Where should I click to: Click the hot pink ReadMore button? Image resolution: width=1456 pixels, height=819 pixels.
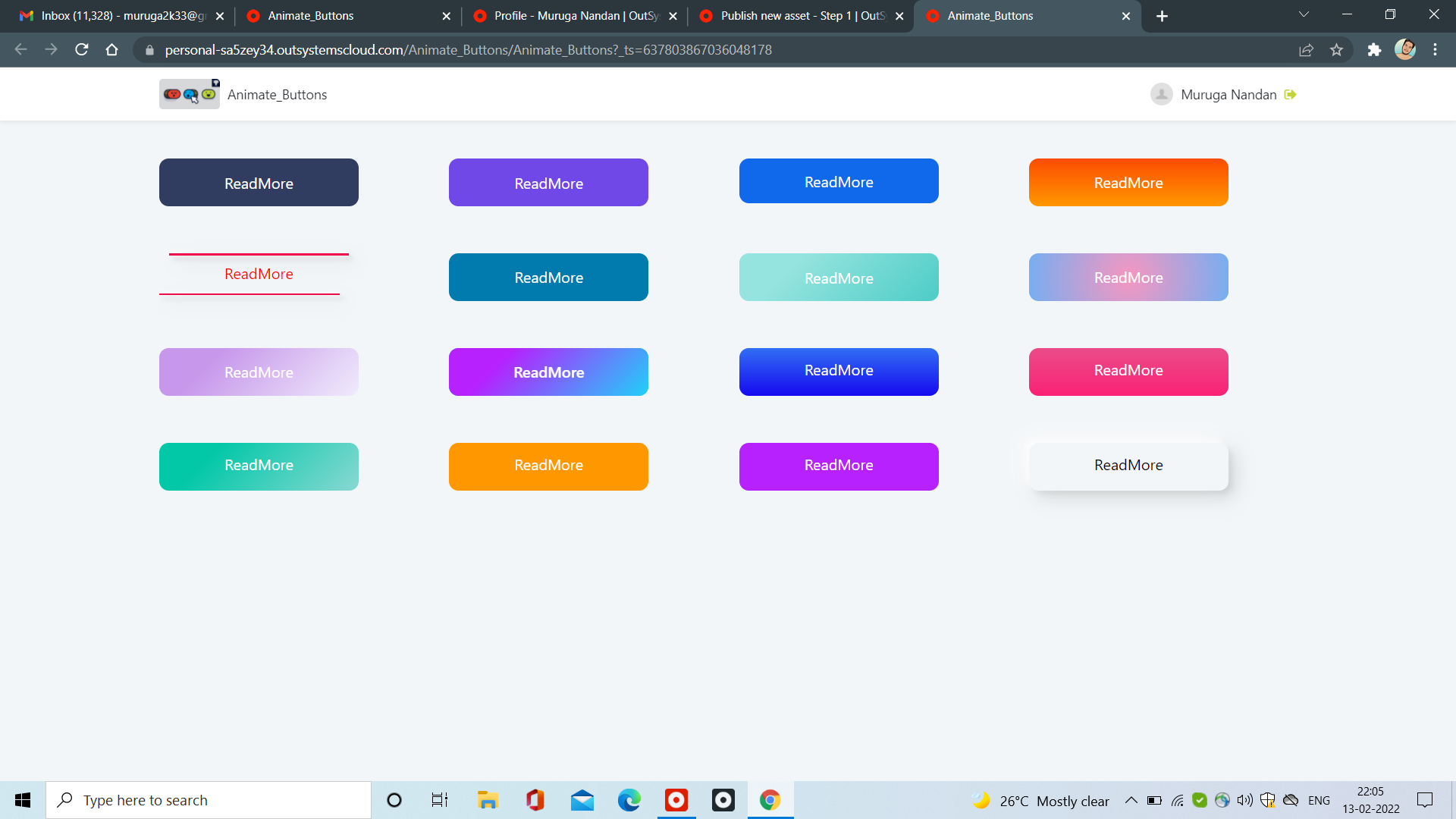tap(1128, 372)
